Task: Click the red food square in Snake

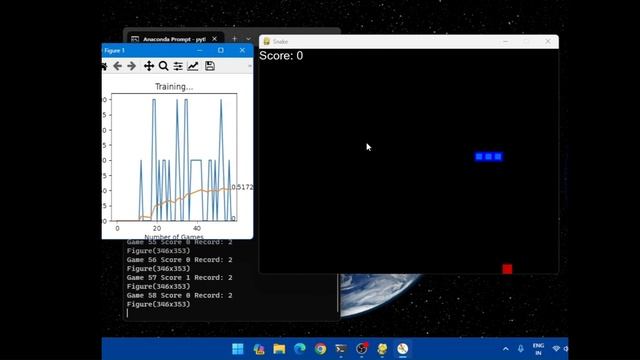Action: click(507, 269)
